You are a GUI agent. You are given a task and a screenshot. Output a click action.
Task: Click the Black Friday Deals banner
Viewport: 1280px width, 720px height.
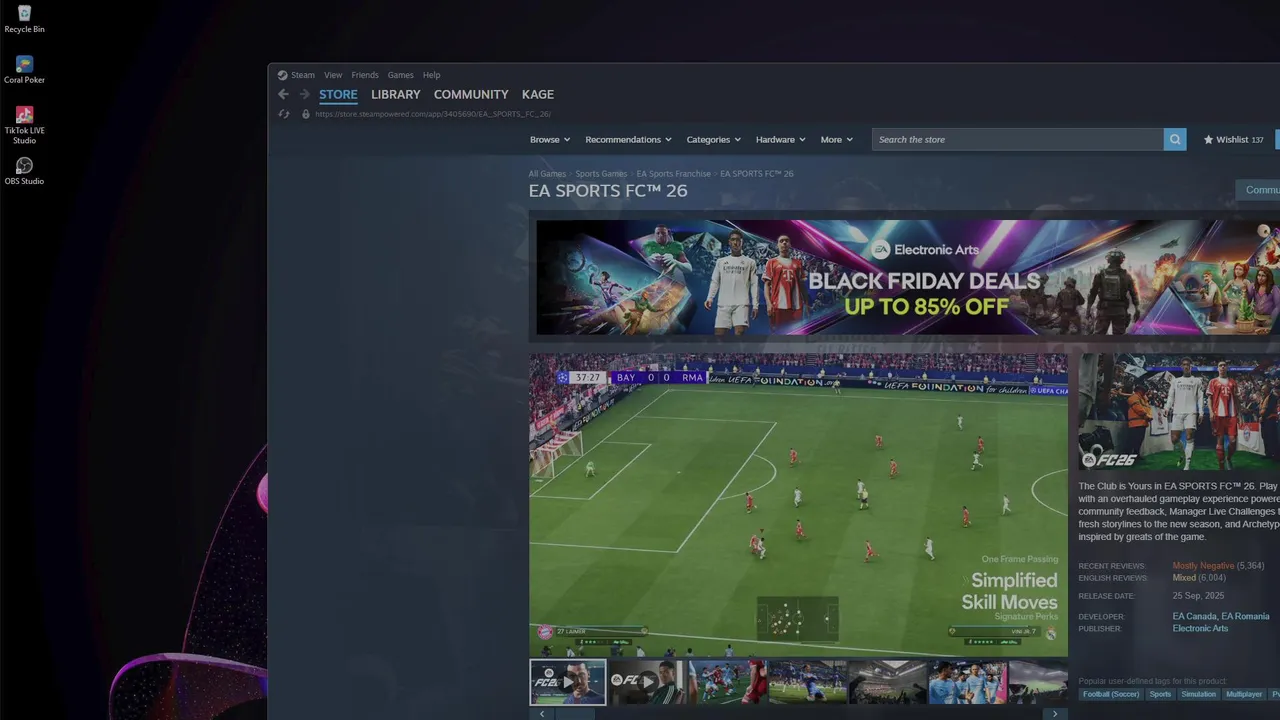[908, 277]
